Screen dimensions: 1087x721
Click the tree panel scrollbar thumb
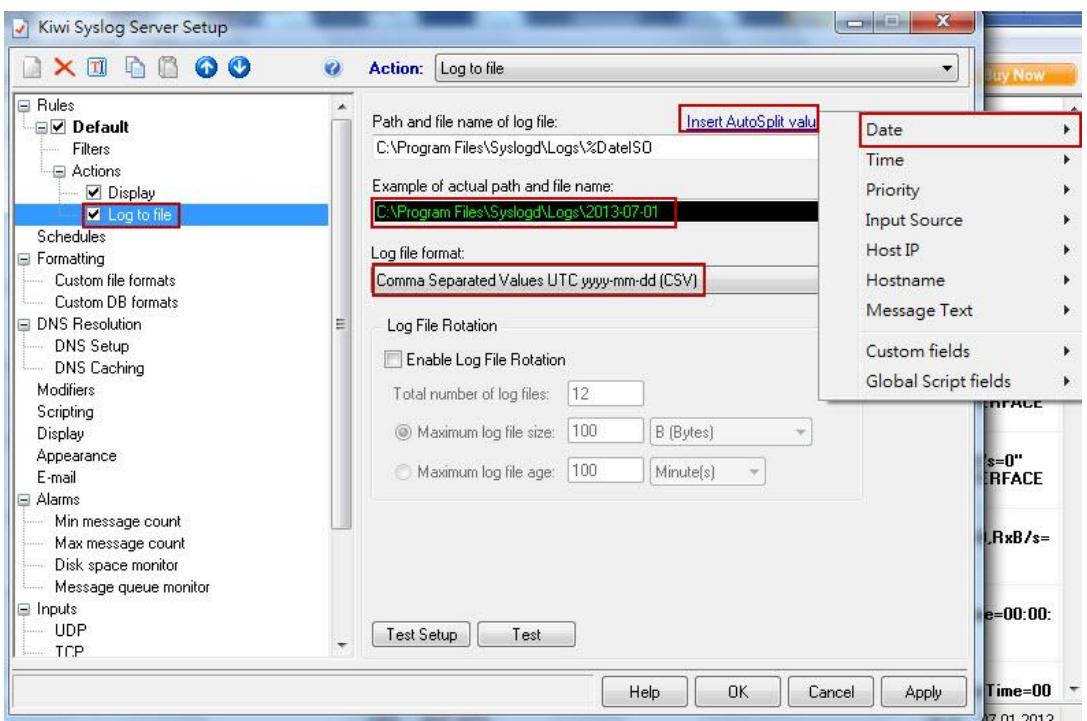tap(341, 324)
